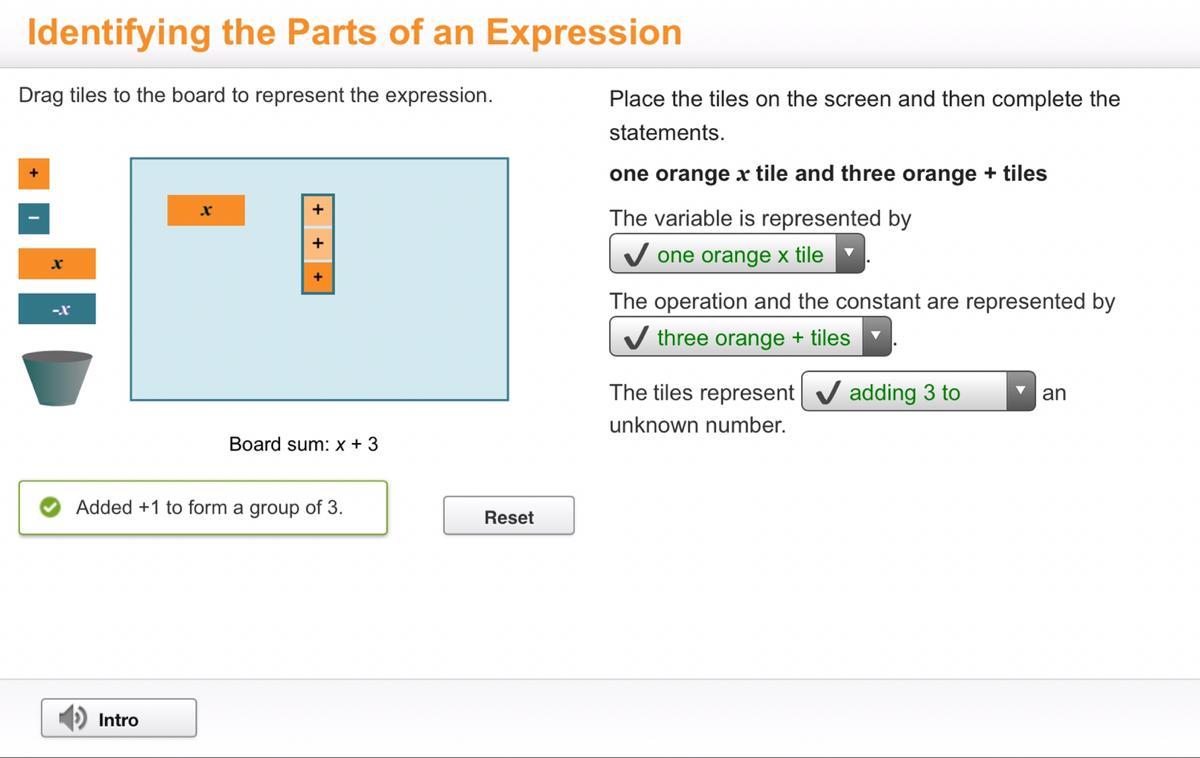Click the 'Identifying the Parts of an Expression' title
This screenshot has width=1200, height=758.
click(354, 32)
